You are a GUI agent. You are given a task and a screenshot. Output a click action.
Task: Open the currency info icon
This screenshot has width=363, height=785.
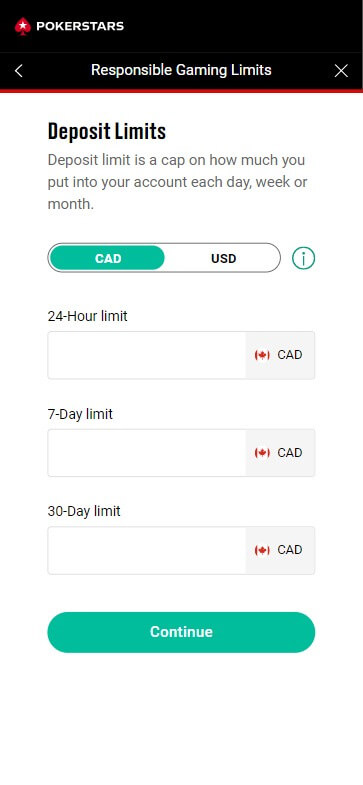point(303,258)
